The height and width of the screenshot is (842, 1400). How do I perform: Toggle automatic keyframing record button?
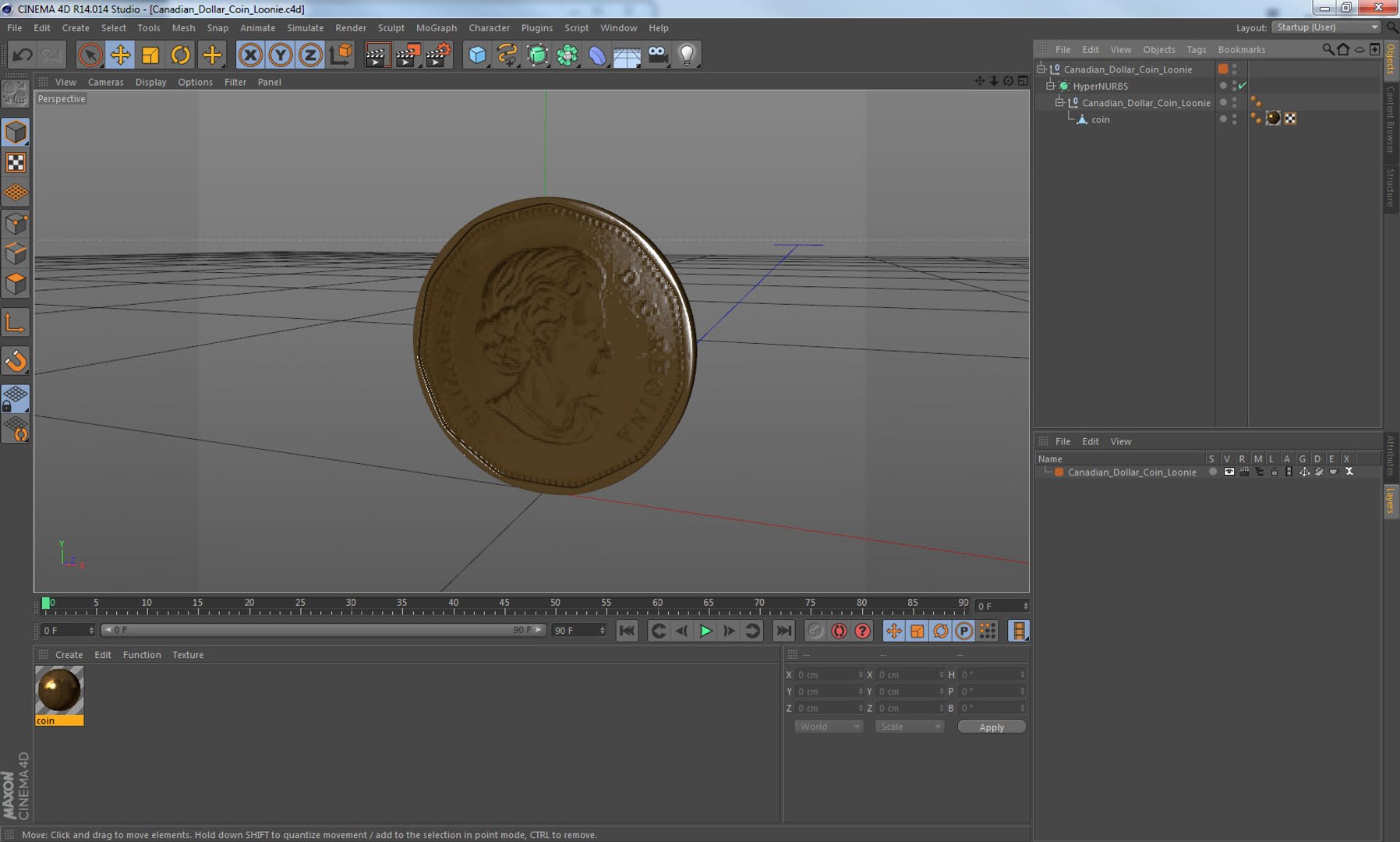(x=839, y=631)
